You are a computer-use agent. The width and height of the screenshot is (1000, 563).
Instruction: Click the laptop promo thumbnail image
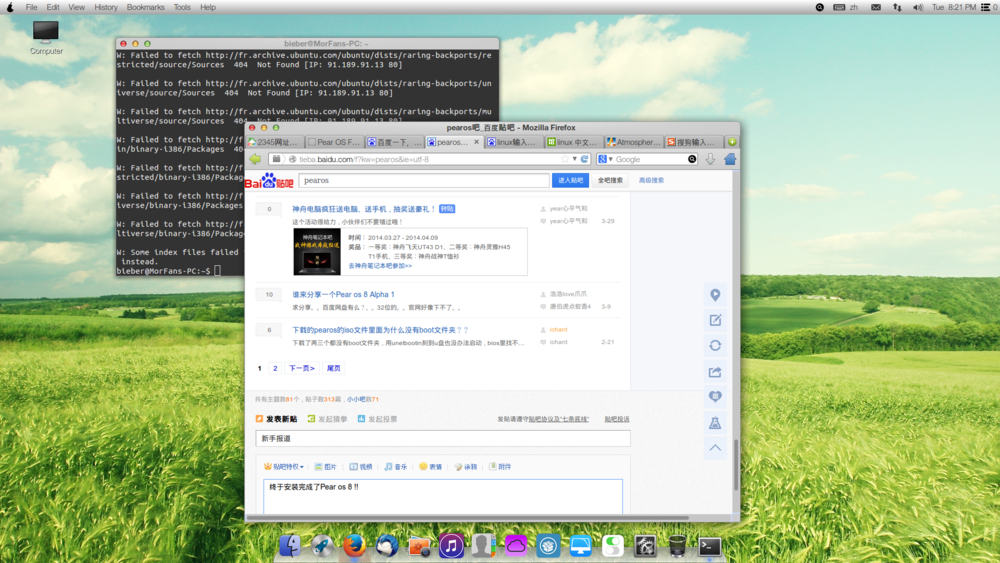317,251
